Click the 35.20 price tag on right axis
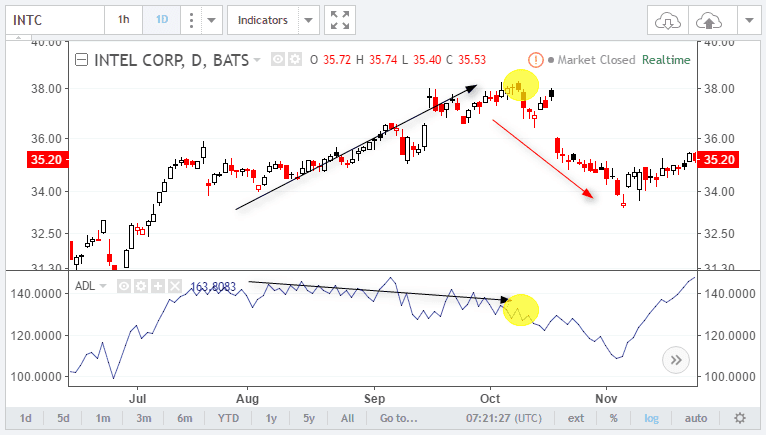766x435 pixels. (x=718, y=159)
